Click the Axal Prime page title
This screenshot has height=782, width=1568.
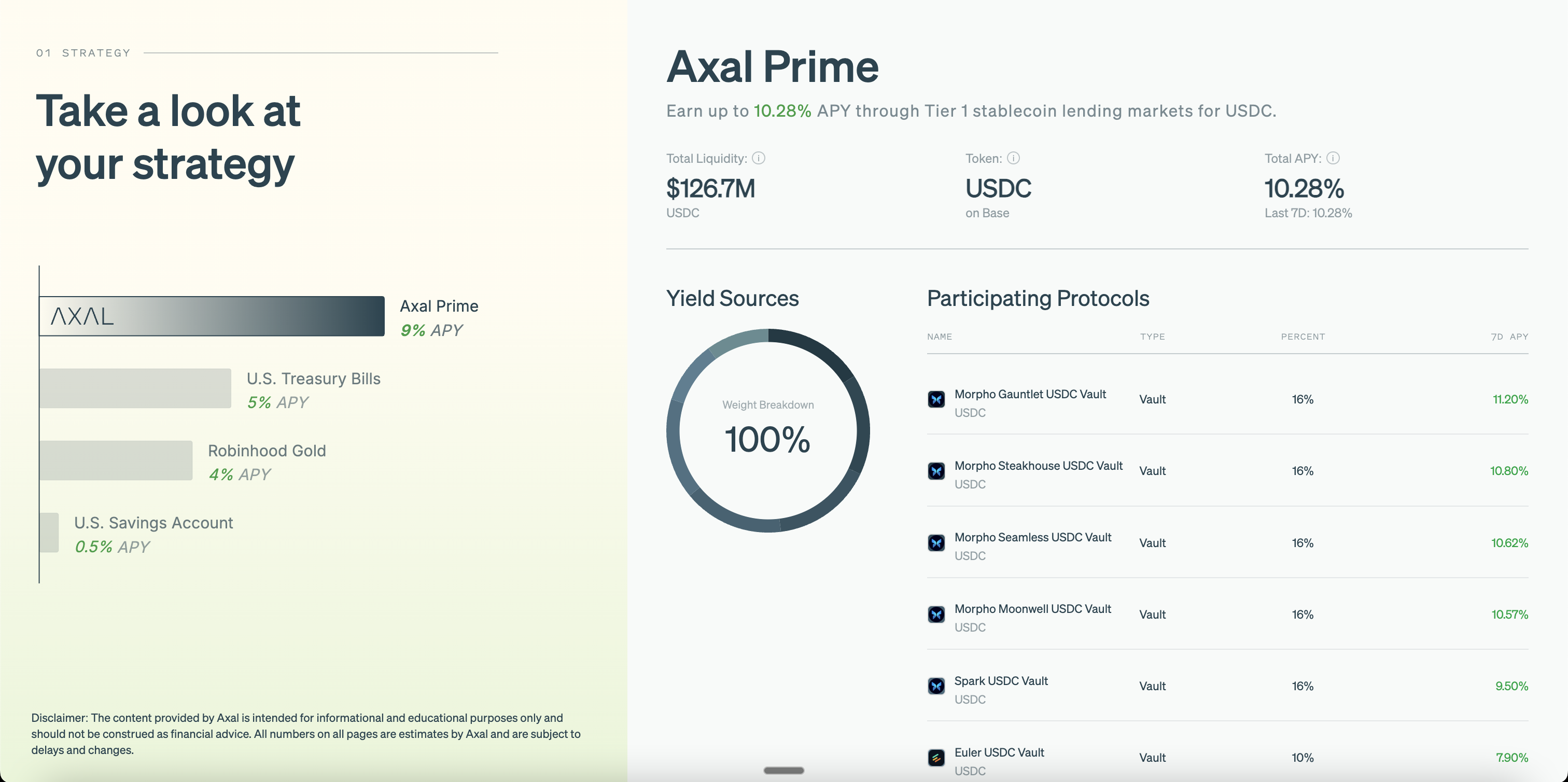pos(772,66)
